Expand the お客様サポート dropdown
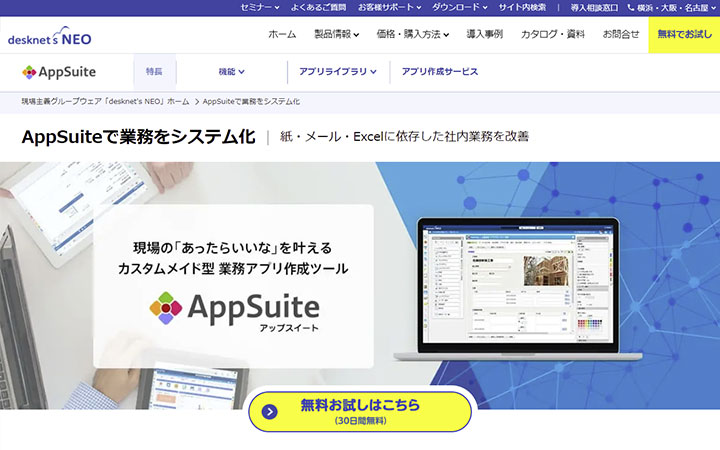Screen dimensions: 720x450 389,7
